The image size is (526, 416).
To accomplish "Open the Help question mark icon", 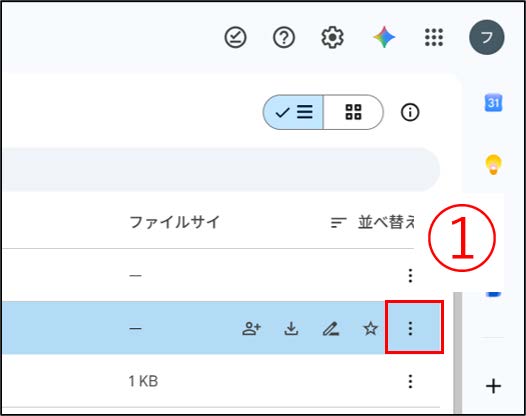I will tap(284, 37).
